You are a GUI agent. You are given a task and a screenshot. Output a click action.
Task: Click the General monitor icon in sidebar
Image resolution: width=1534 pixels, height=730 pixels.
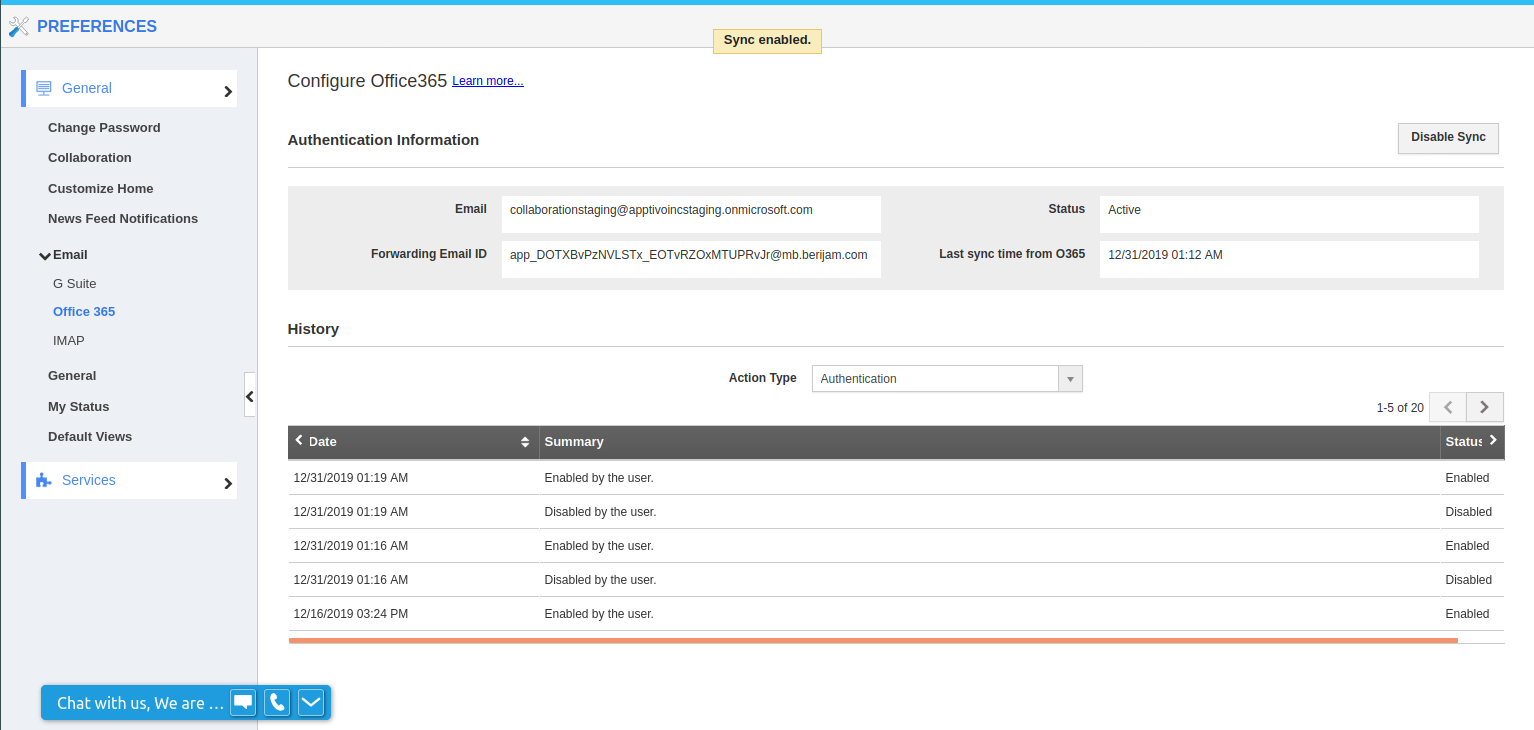point(44,88)
